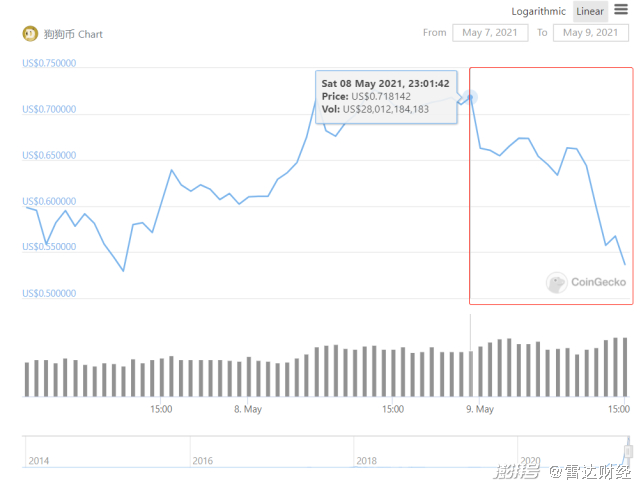Click the CoinGecko watermark logo
The image size is (641, 486).
coord(586,283)
